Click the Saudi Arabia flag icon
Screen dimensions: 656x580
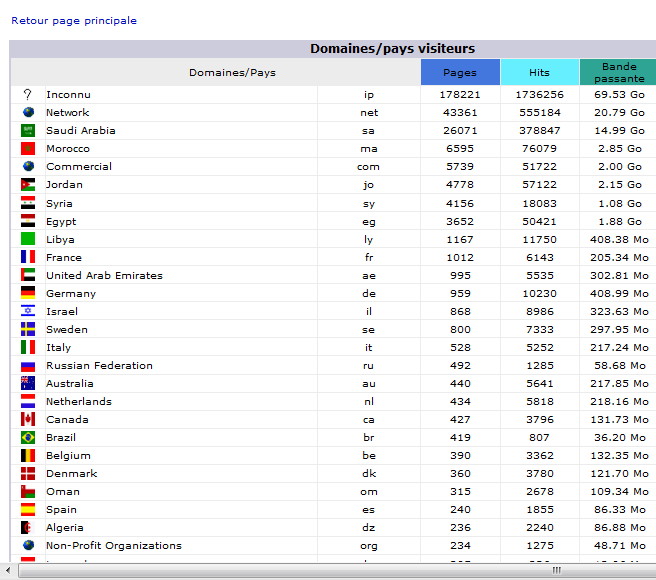click(28, 130)
